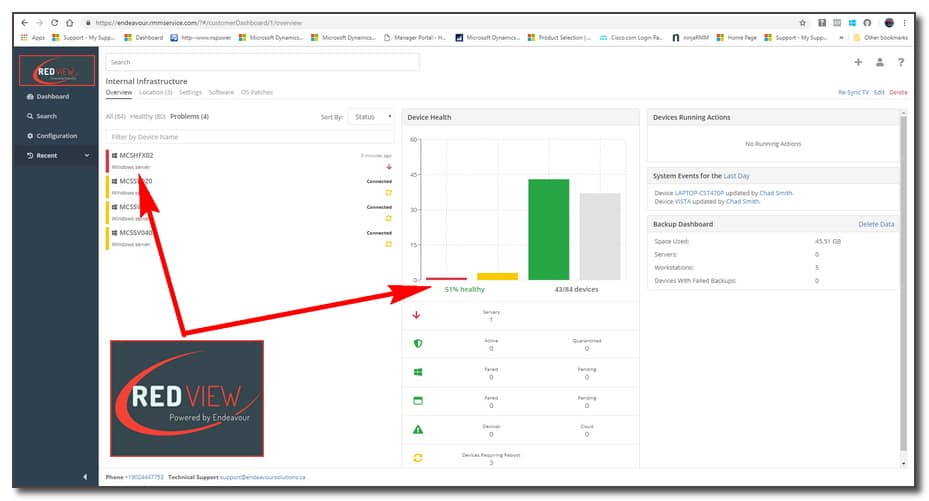Open the MCSHFX02 device entry
The image size is (929, 501).
click(x=136, y=156)
